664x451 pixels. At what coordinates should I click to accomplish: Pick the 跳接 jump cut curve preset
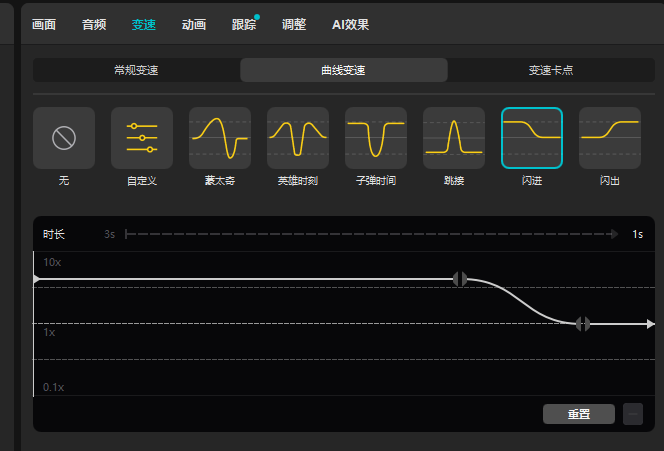coord(454,138)
